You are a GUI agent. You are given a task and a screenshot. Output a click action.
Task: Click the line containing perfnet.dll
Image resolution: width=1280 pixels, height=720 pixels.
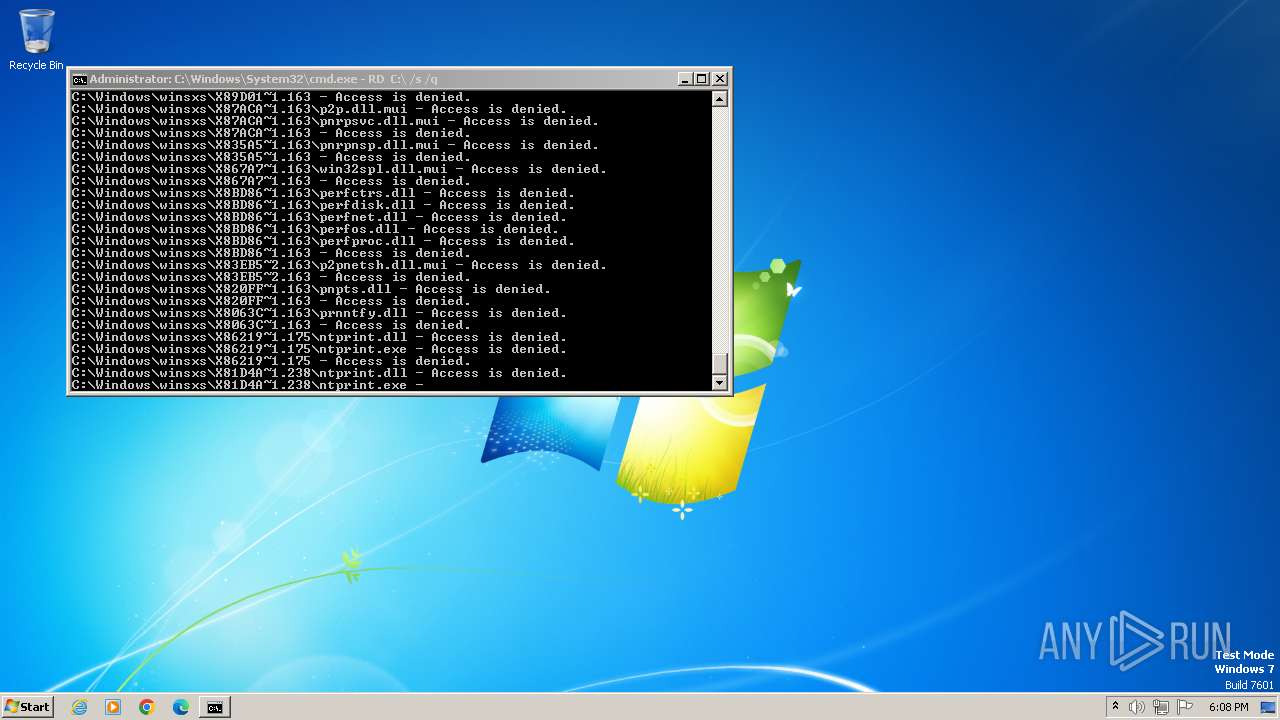point(319,217)
